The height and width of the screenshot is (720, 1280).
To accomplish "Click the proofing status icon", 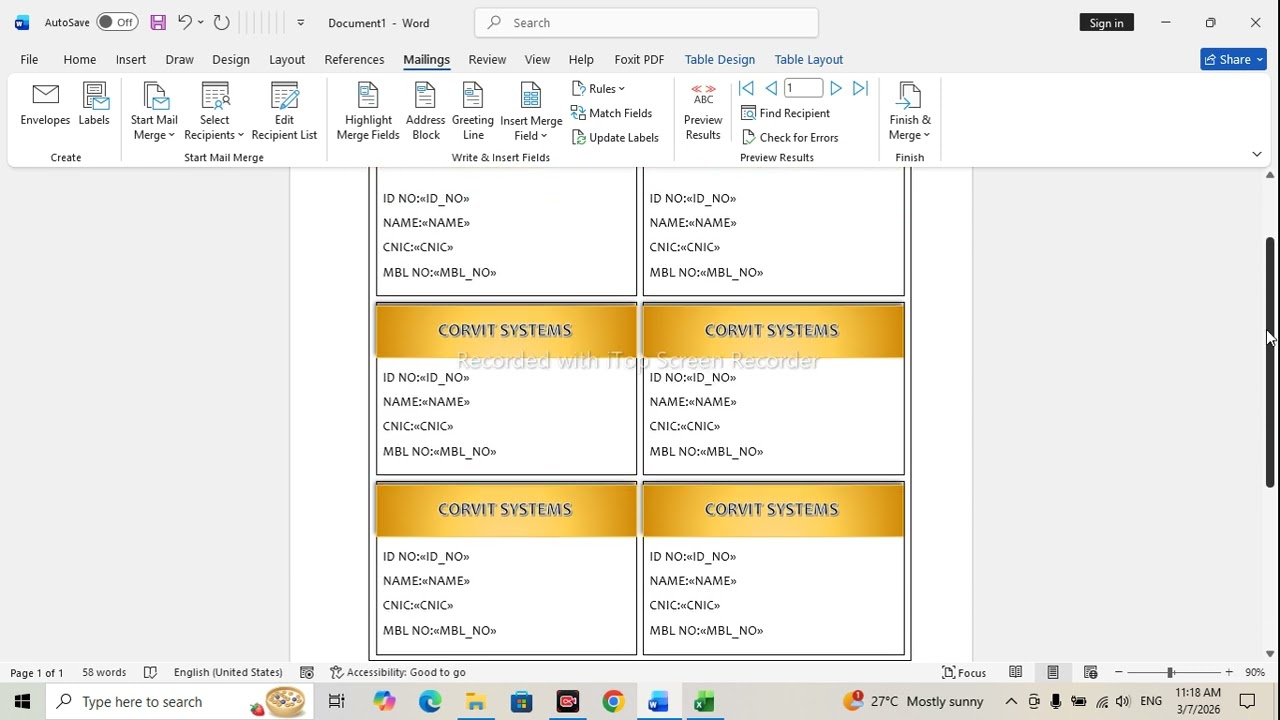I will [x=150, y=672].
